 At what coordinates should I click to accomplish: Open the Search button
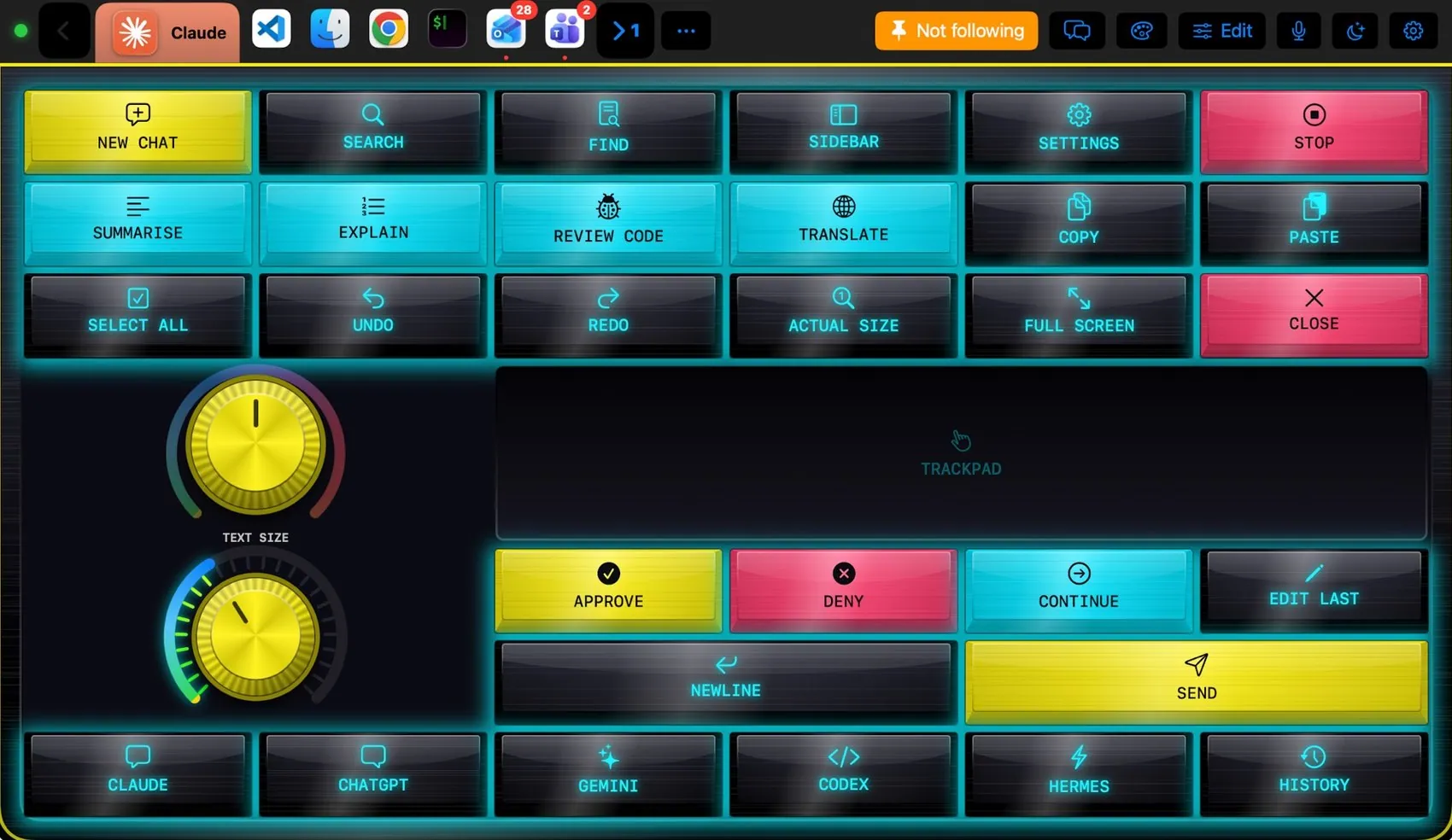pos(373,131)
